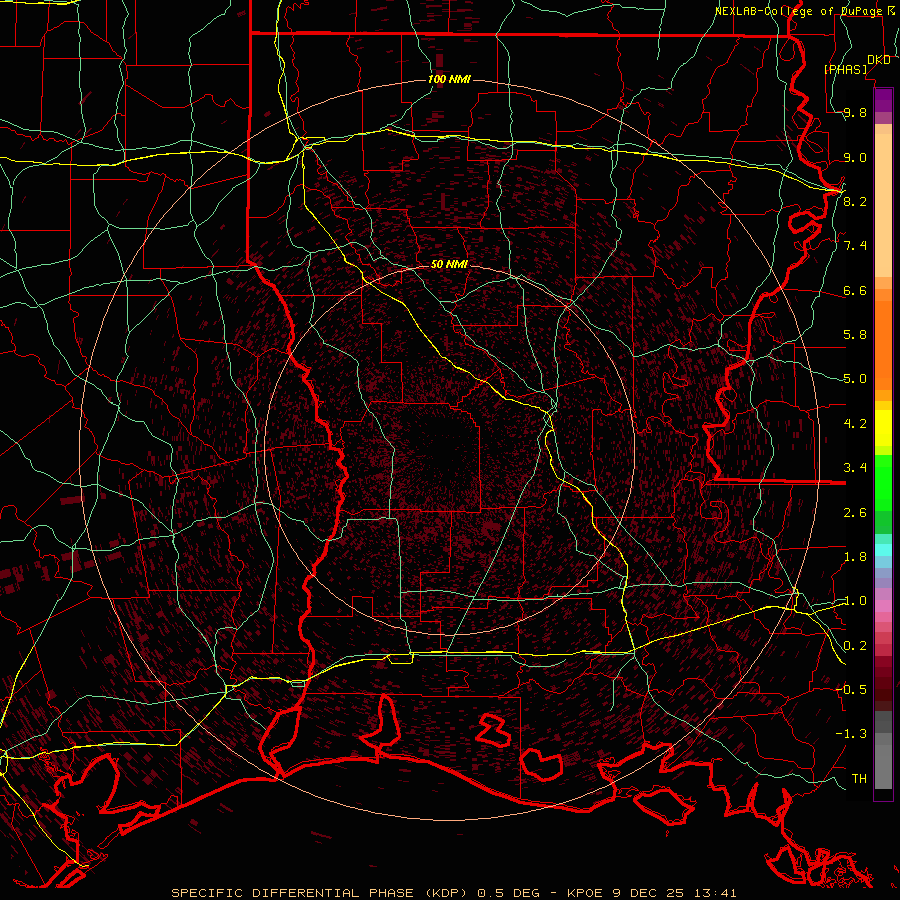This screenshot has height=900, width=900.
Task: Click the 3.4 scale value
Action: 855,468
